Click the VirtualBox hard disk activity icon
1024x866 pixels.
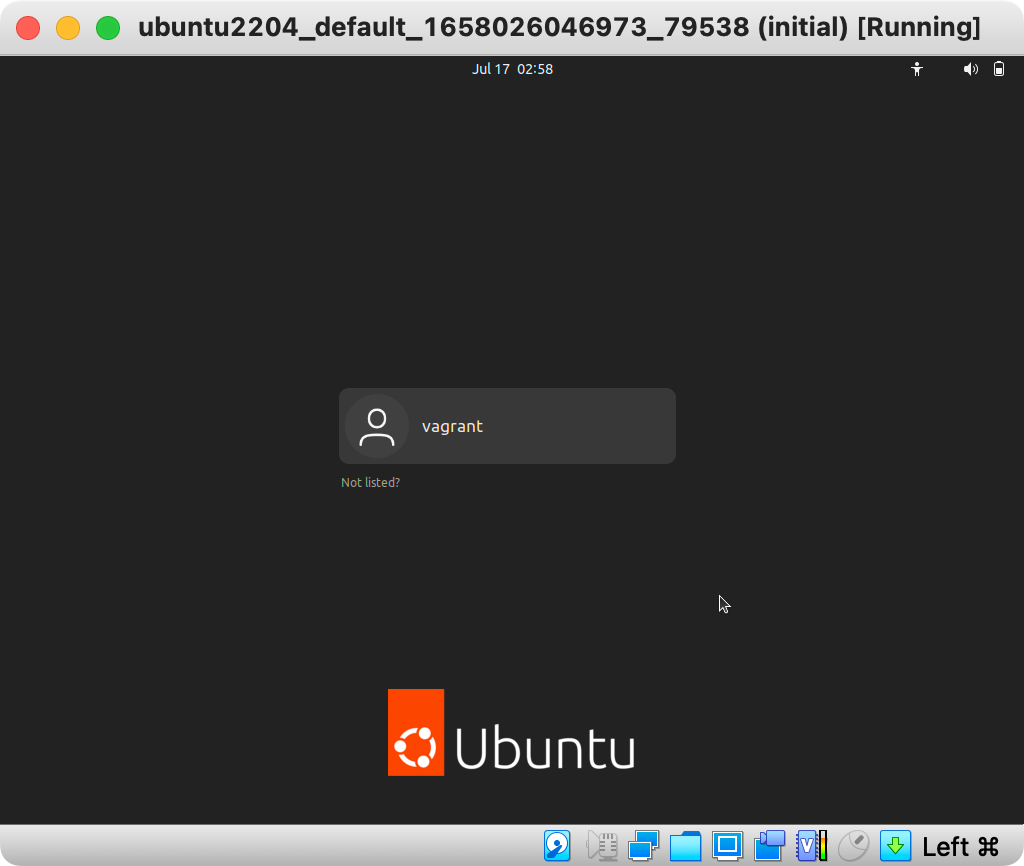click(557, 846)
